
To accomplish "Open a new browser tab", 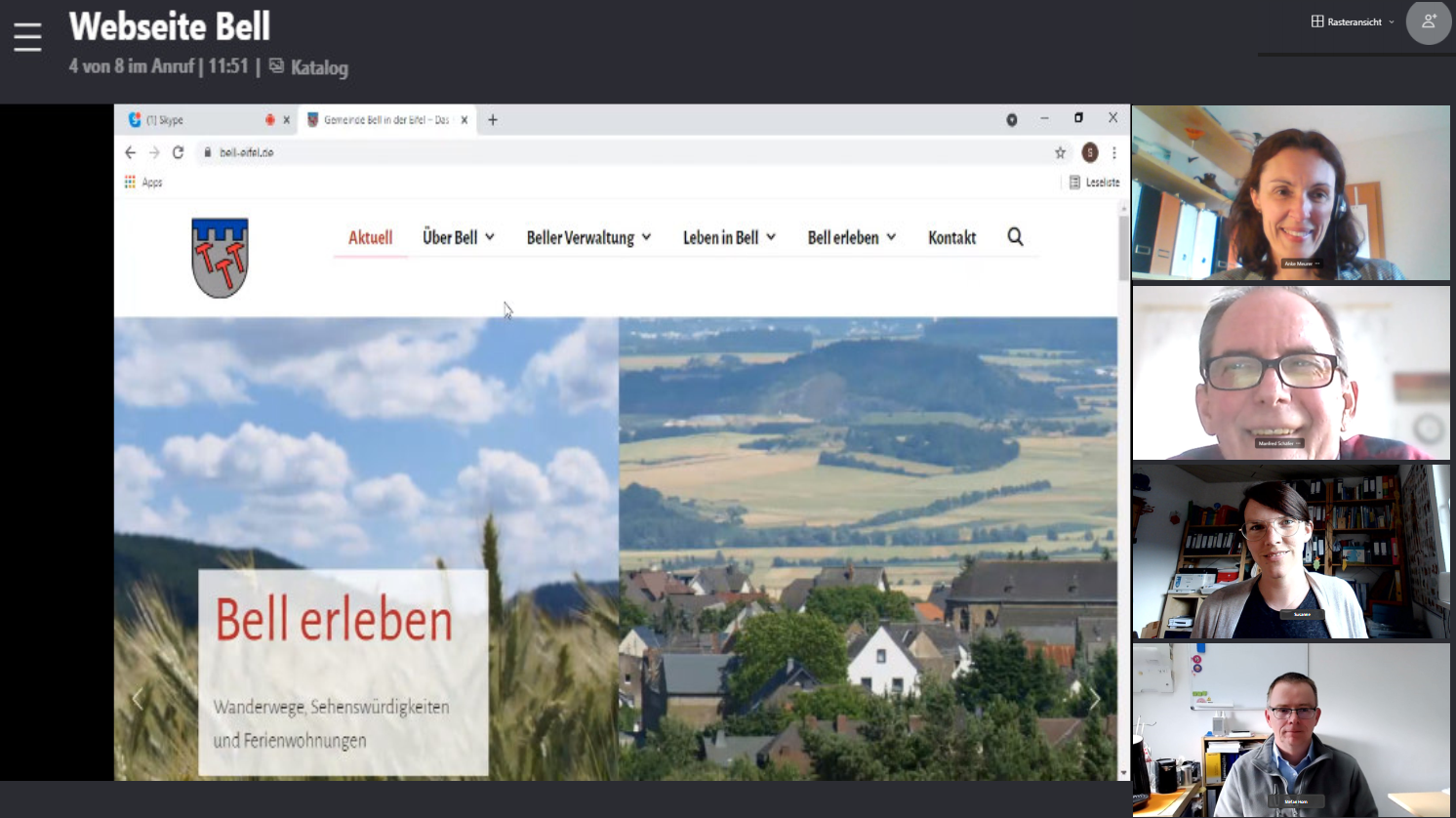I will click(493, 120).
